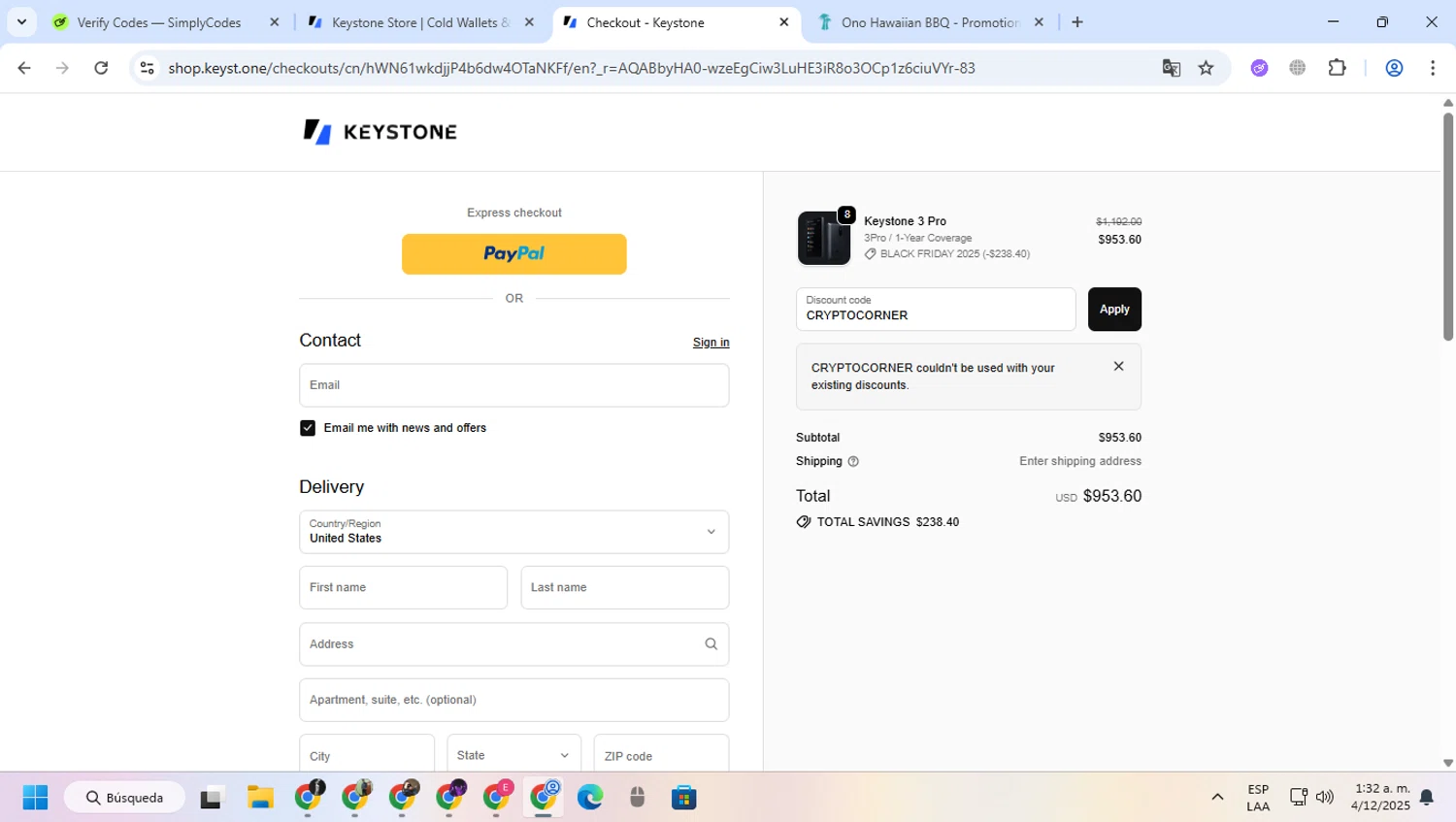Click the browser address bar URL
Screen dimensions: 1456x822
click(x=571, y=68)
